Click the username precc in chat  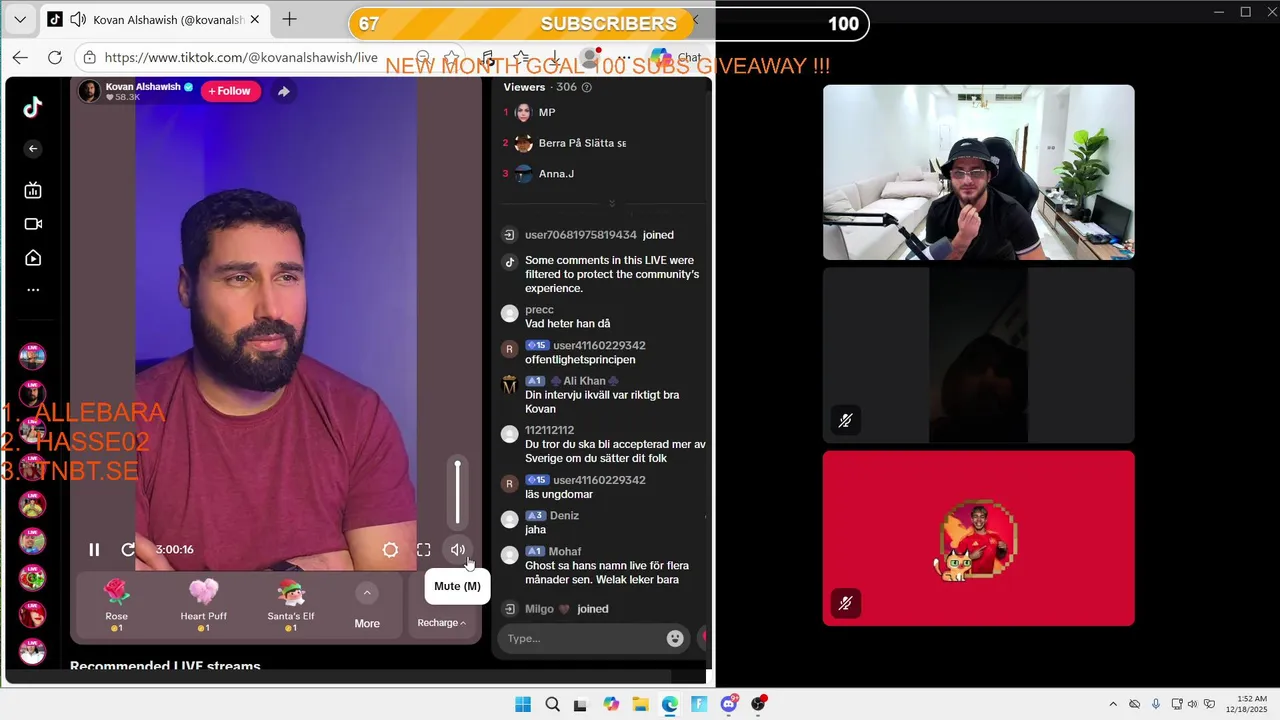pos(539,310)
